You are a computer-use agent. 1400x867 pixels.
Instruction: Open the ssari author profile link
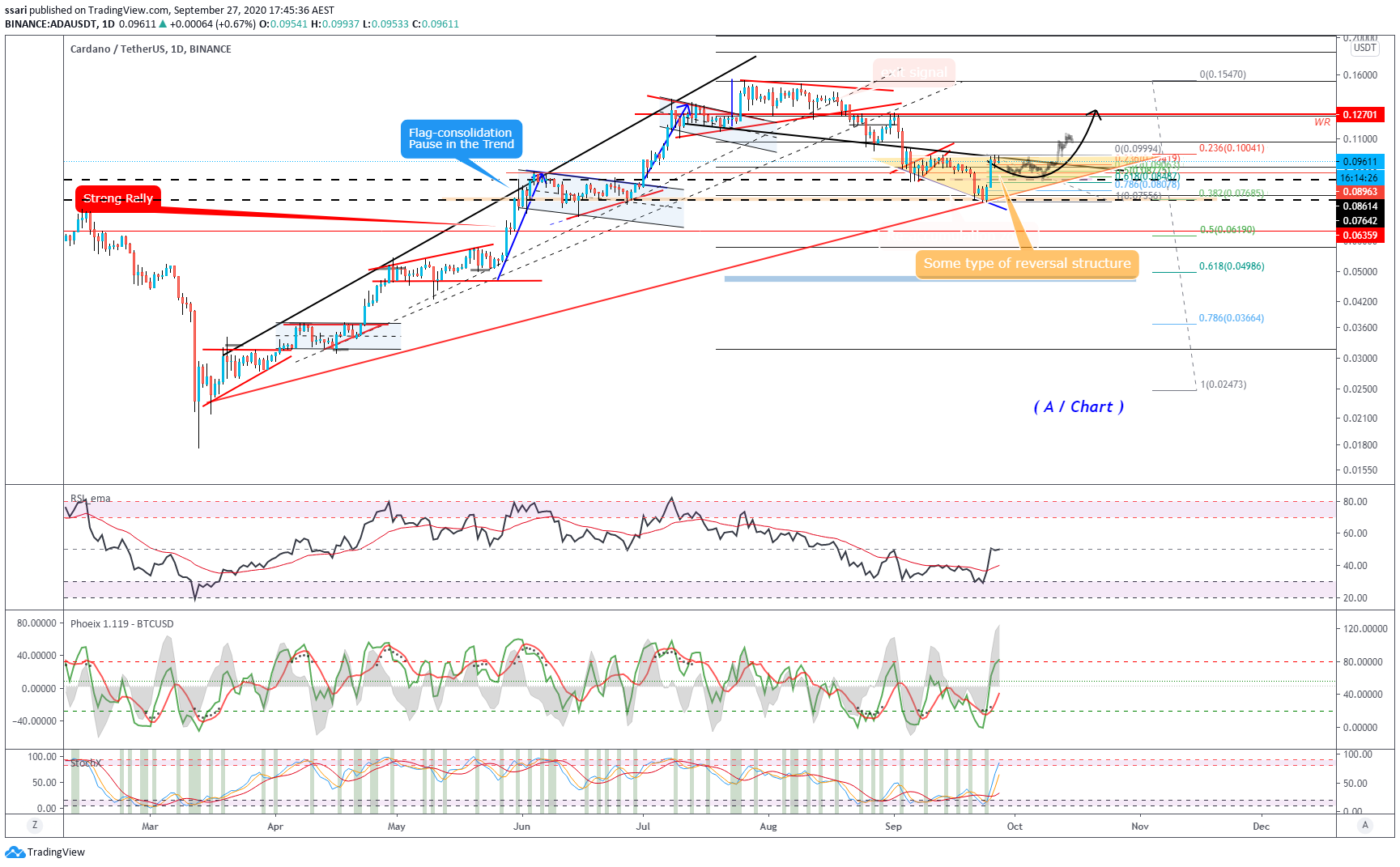pos(15,11)
